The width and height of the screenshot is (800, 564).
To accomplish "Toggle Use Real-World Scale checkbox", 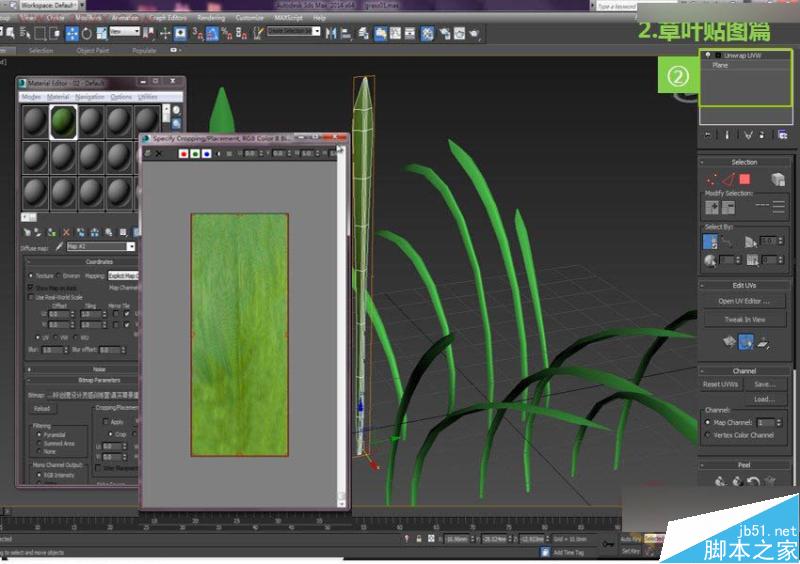I will pyautogui.click(x=31, y=297).
